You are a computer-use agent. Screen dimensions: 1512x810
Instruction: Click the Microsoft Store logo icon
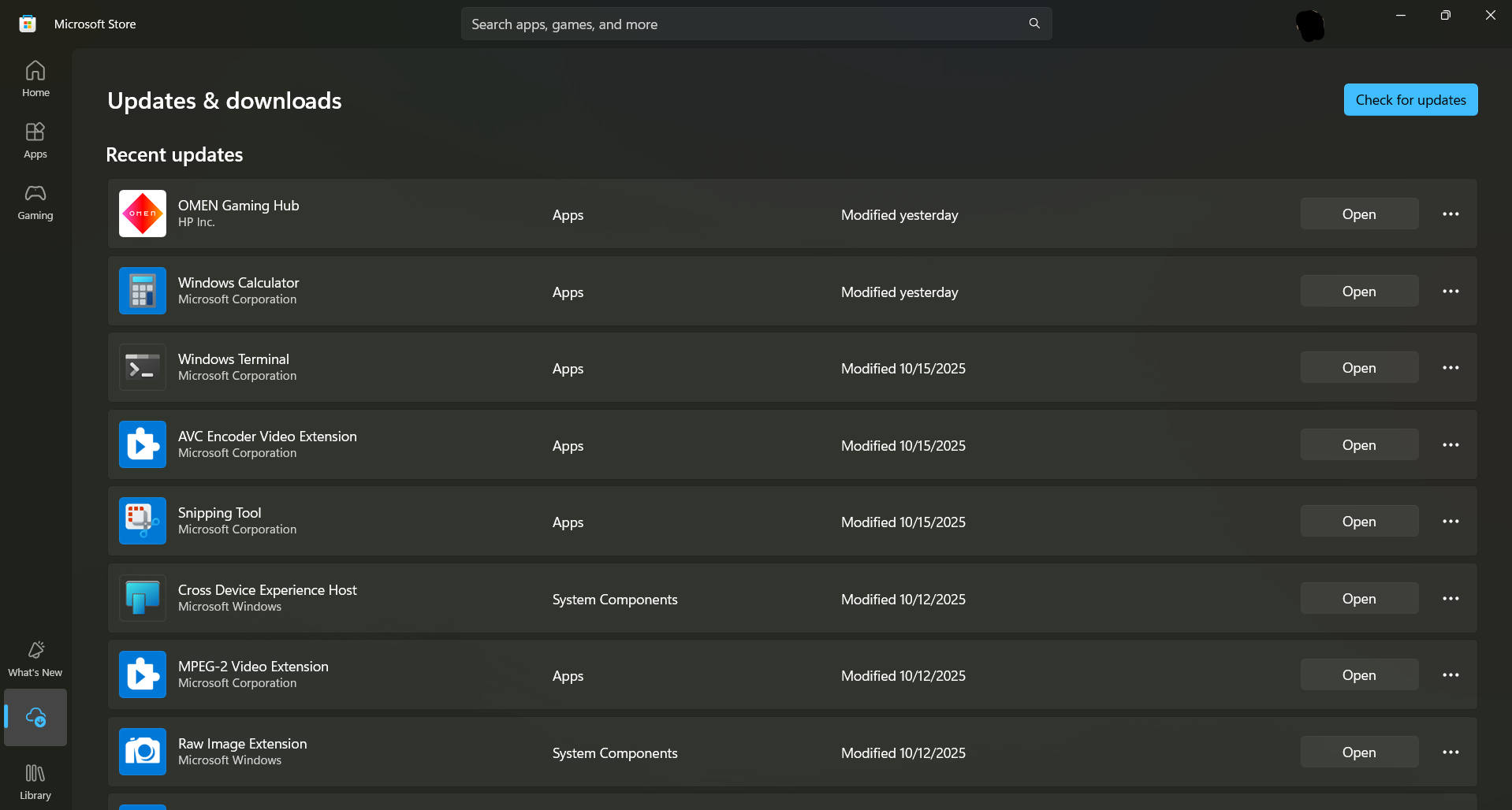pyautogui.click(x=28, y=24)
